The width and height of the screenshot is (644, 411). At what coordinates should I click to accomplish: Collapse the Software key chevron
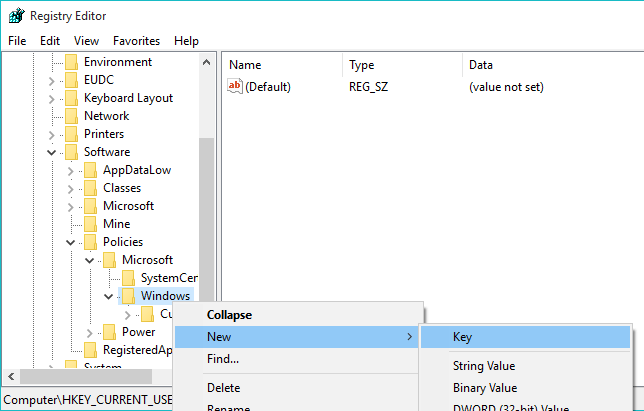51,152
